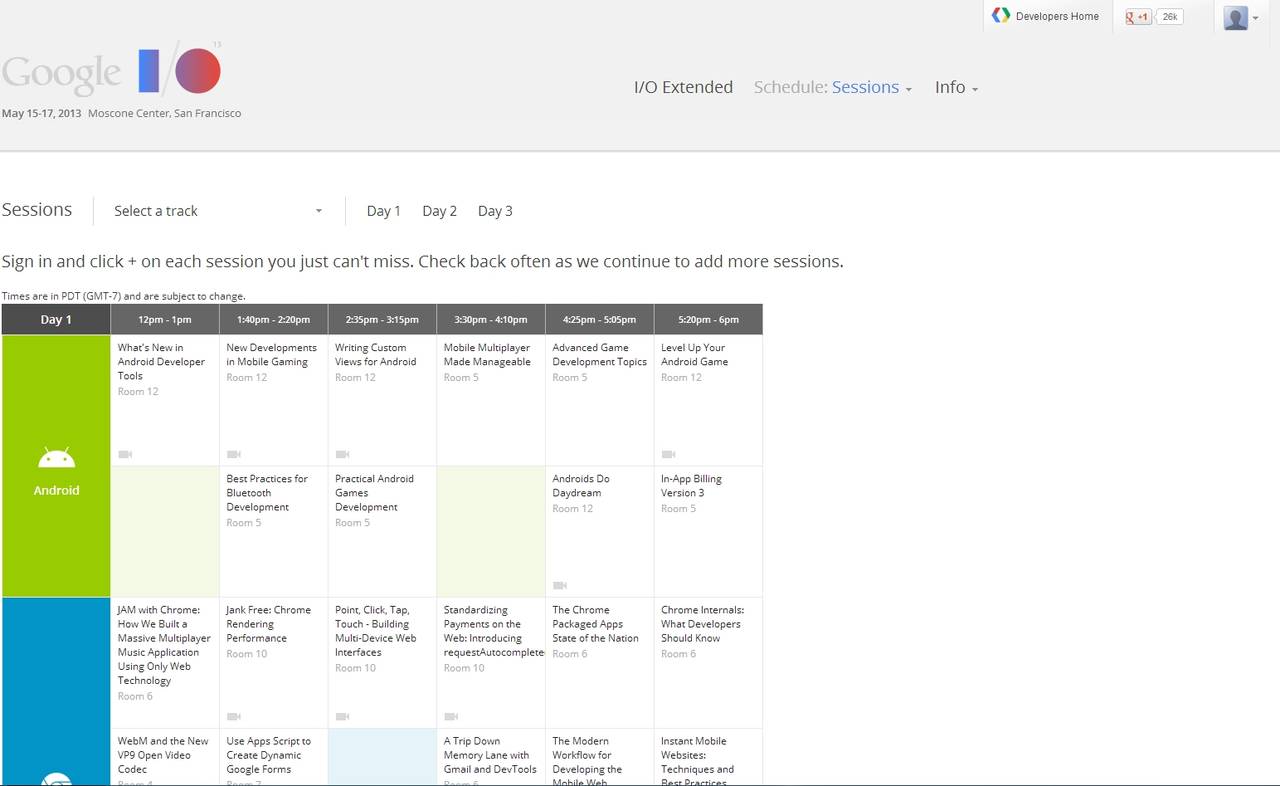Open Jank Free: Chrome Rendering Performance session
The image size is (1280, 786).
tap(268, 624)
